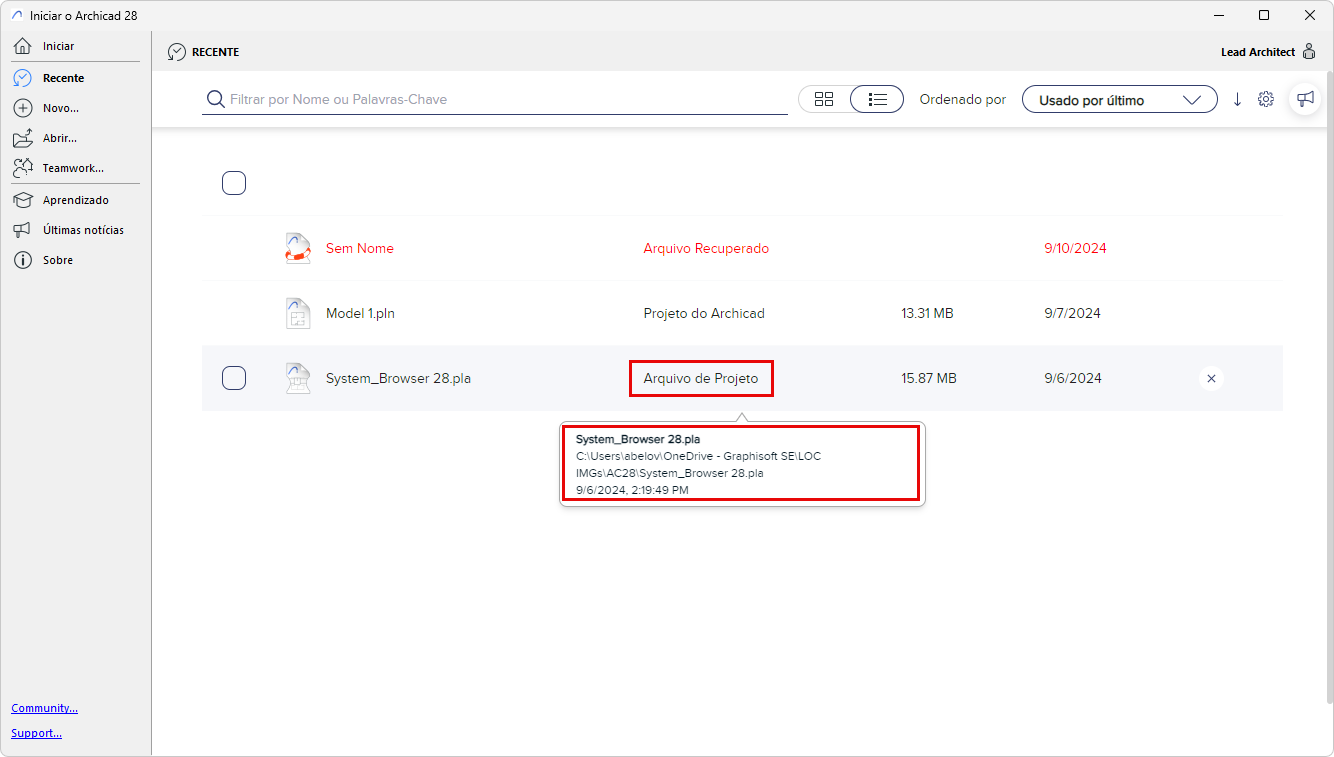Open Aprendizado in the sidebar

click(76, 200)
